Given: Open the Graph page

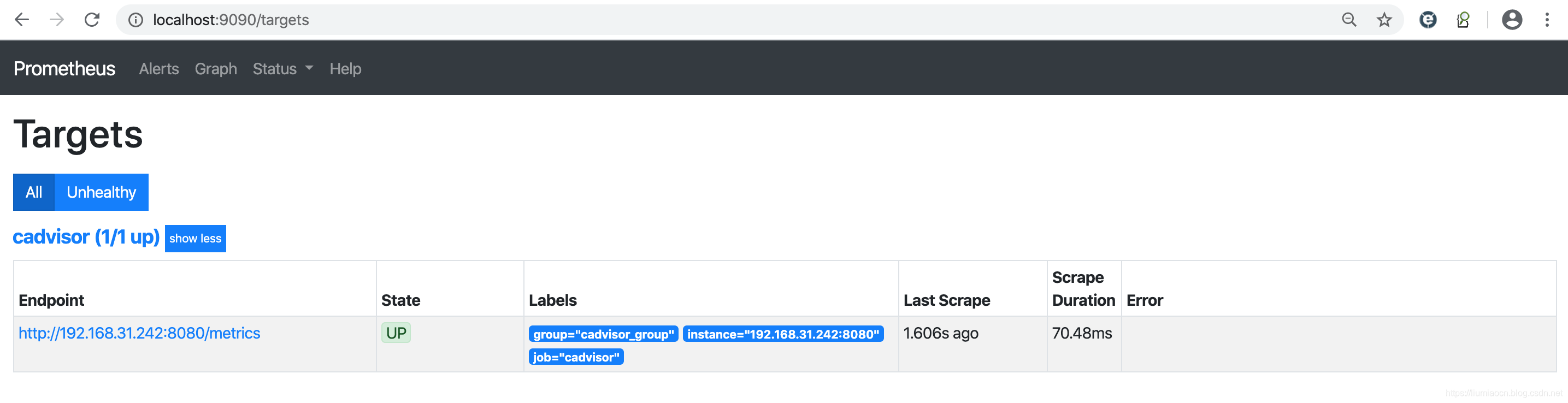Looking at the screenshot, I should 216,69.
